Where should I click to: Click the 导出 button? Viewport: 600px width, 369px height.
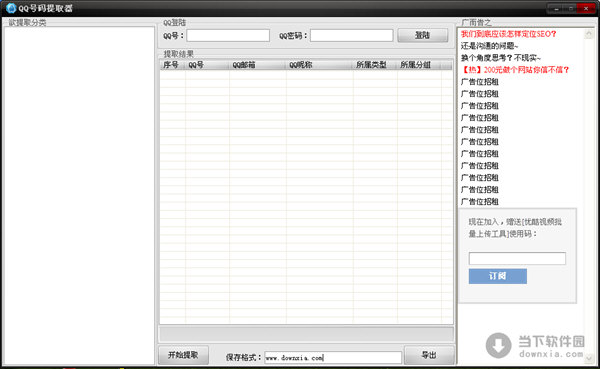429,355
